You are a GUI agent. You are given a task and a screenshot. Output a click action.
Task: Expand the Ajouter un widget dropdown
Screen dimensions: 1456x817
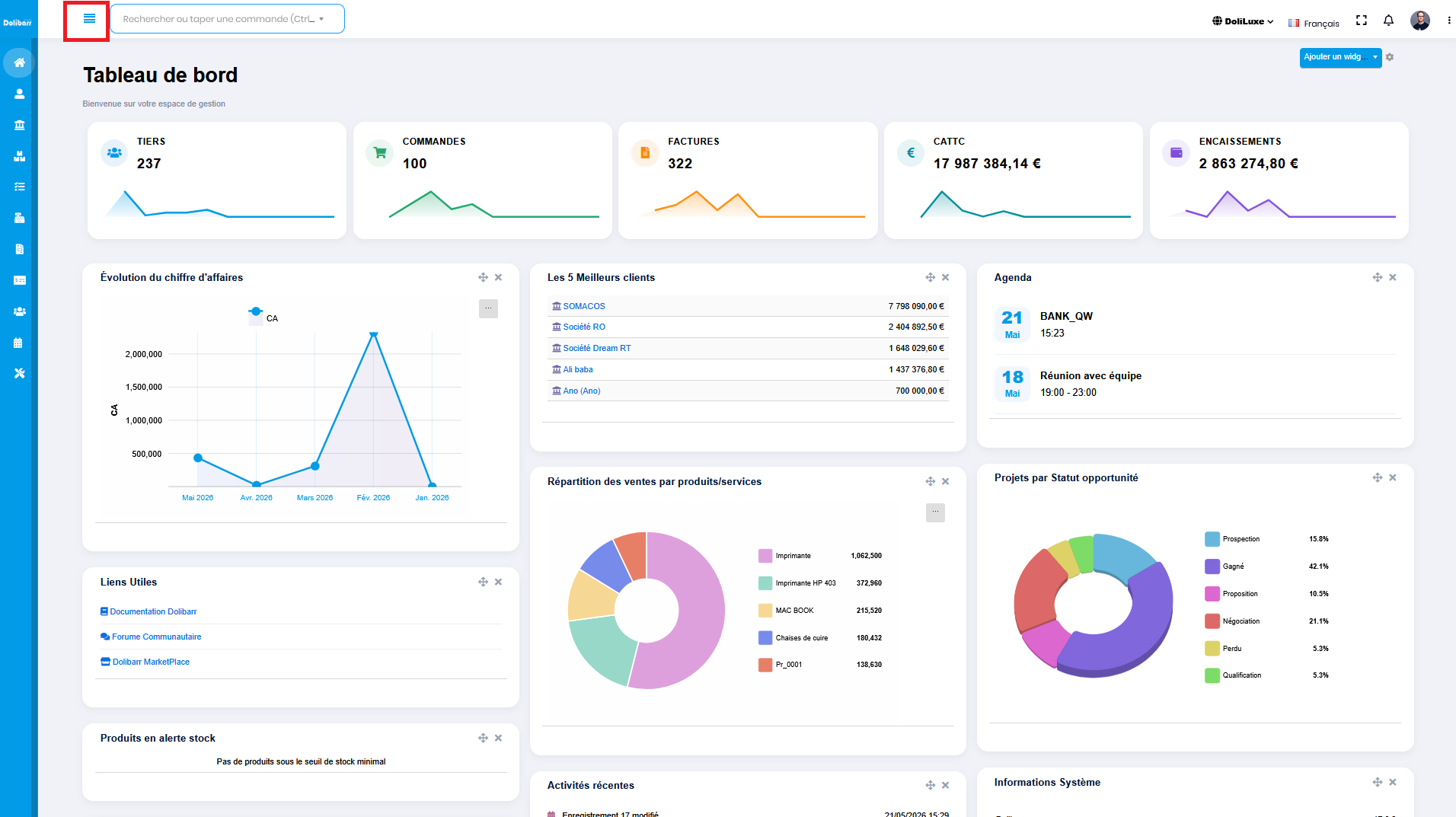[x=1340, y=57]
